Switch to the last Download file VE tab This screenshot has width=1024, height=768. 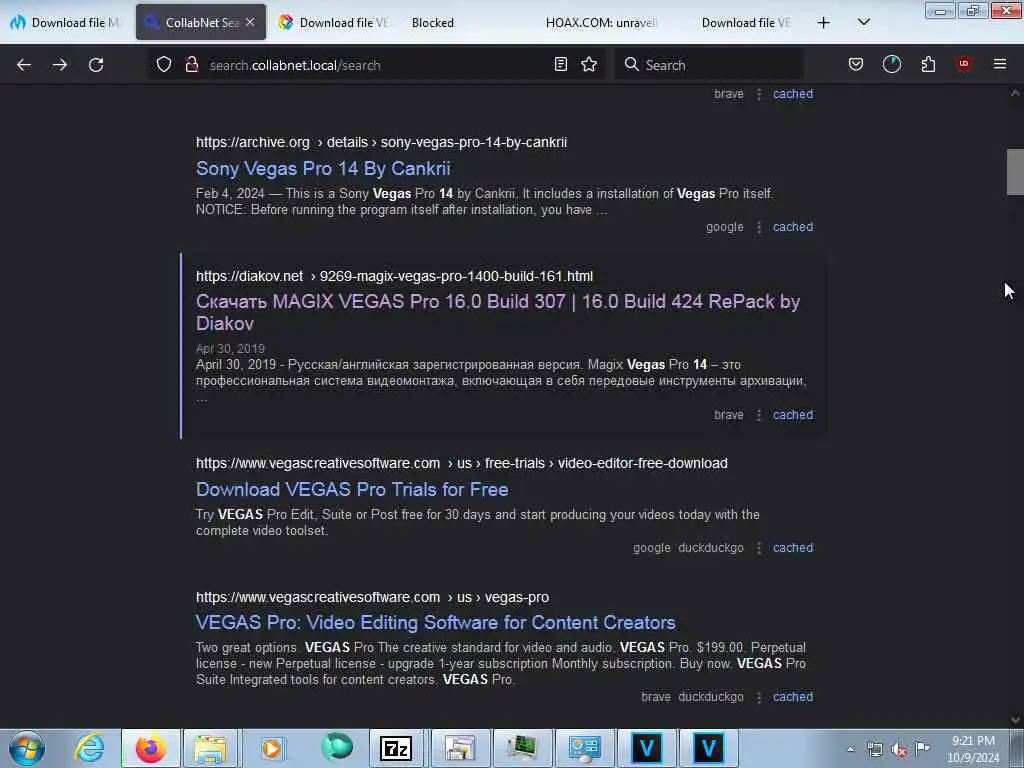pyautogui.click(x=744, y=22)
